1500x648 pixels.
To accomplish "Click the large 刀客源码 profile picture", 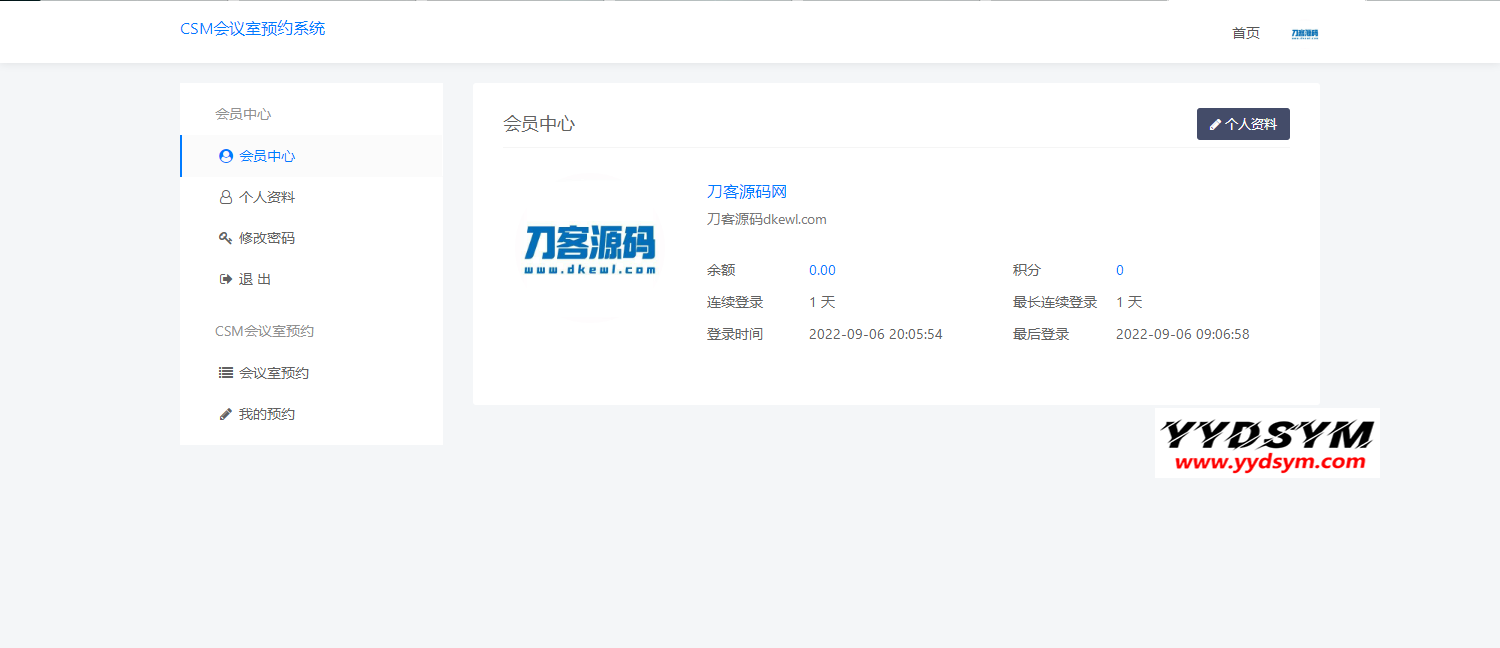I will (x=590, y=249).
